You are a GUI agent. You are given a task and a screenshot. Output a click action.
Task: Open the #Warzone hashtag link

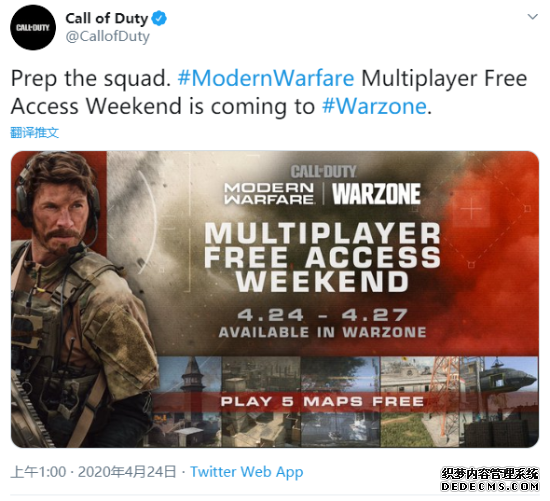(x=374, y=106)
